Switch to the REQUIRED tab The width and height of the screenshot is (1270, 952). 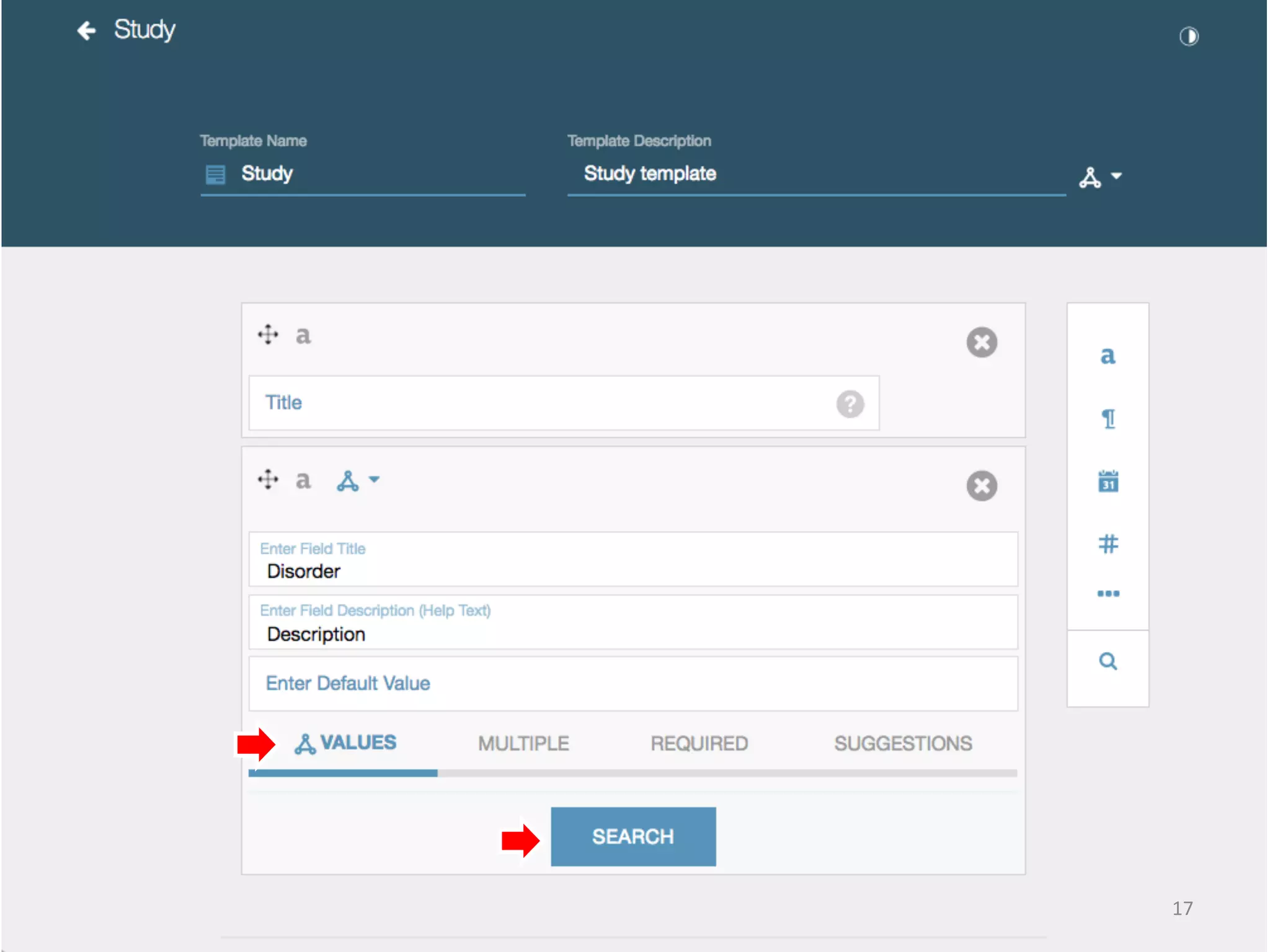pyautogui.click(x=699, y=743)
